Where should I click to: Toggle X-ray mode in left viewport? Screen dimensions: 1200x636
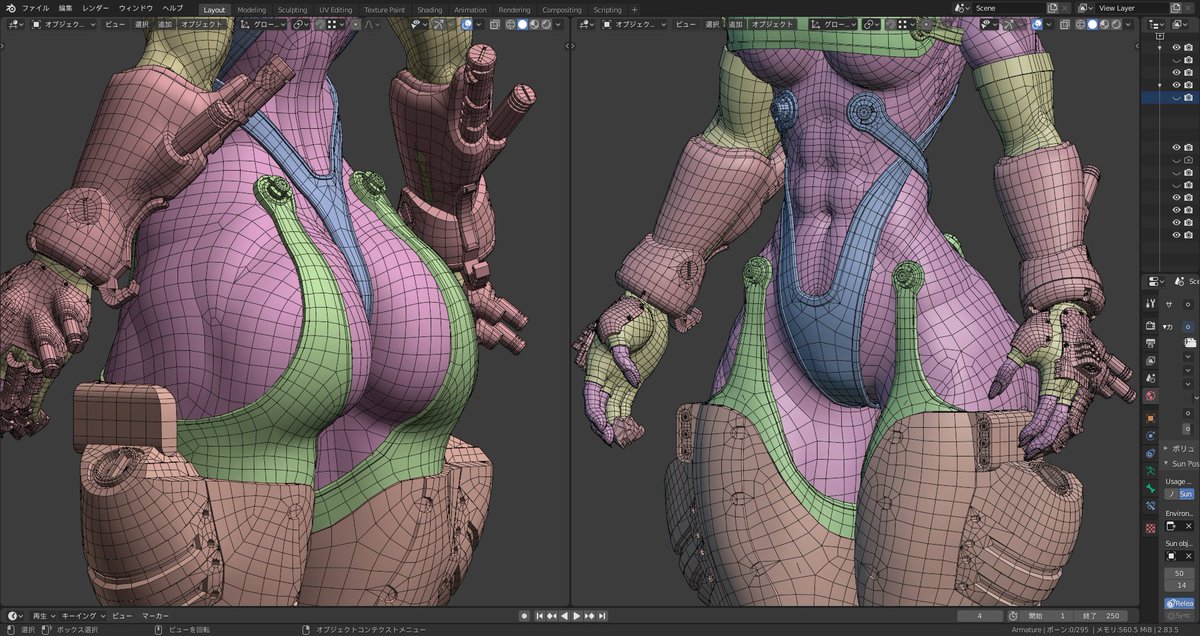[x=494, y=24]
